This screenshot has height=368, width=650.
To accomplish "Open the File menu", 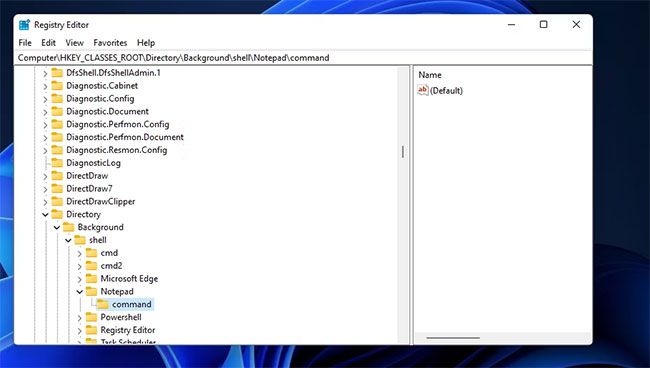I will click(25, 43).
